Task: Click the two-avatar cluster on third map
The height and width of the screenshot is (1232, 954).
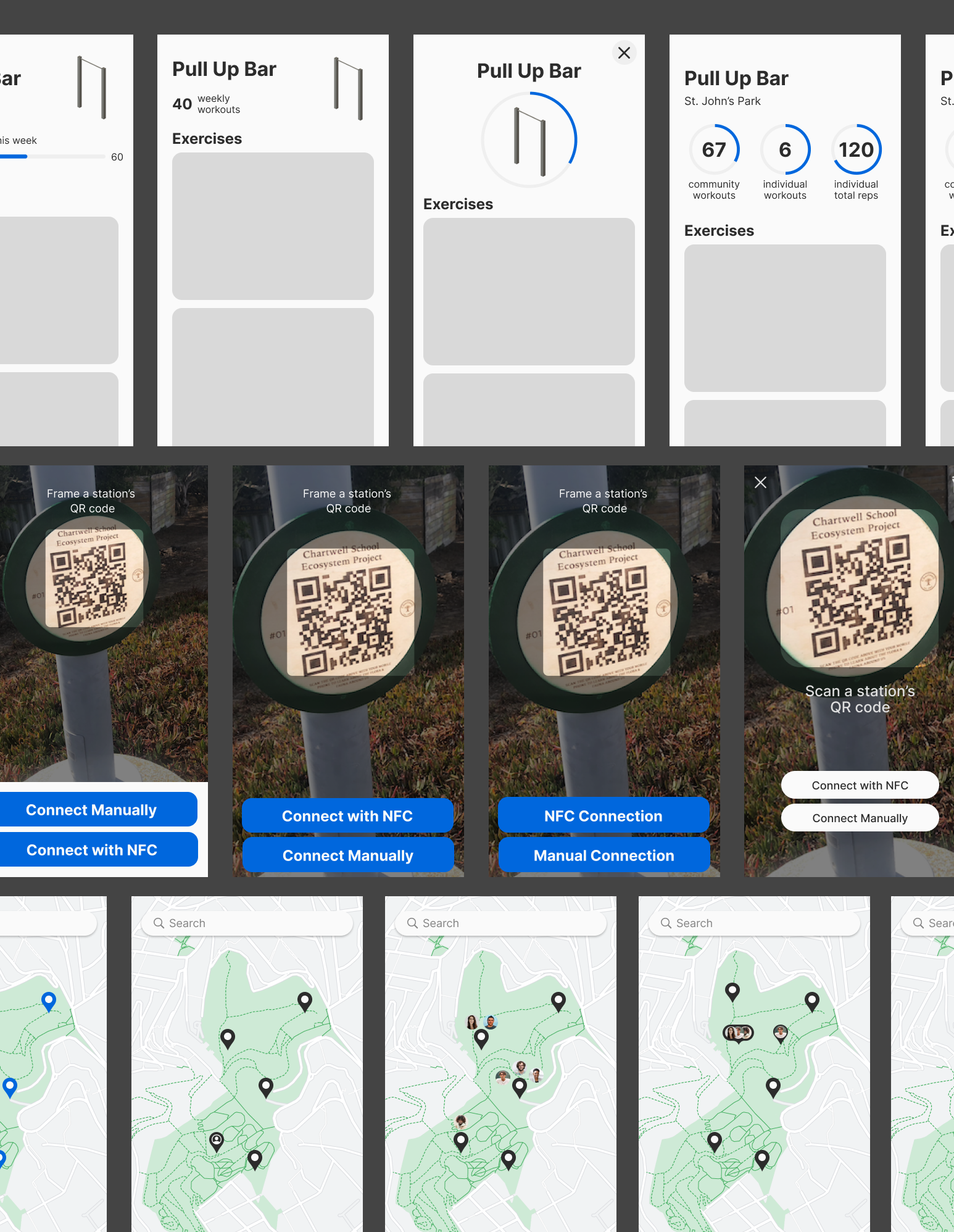Action: pyautogui.click(x=481, y=1022)
